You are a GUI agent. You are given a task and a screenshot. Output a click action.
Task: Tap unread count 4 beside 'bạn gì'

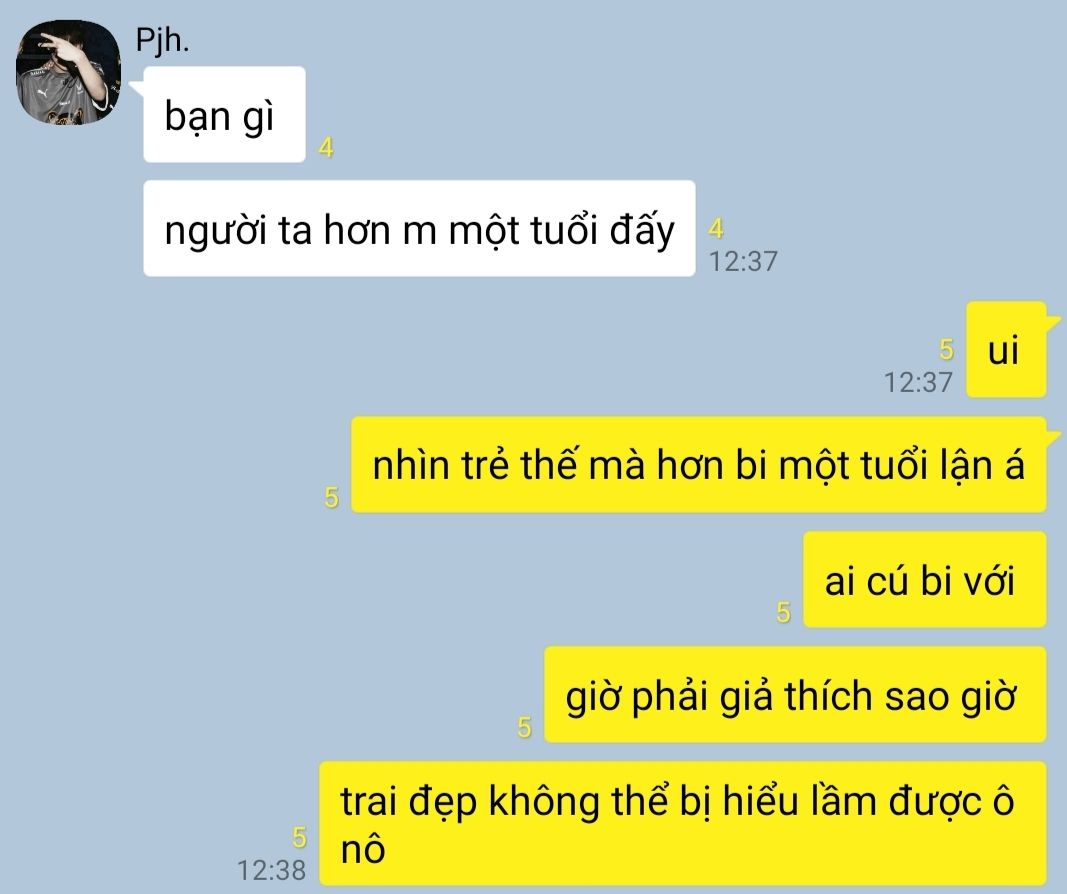pyautogui.click(x=326, y=147)
